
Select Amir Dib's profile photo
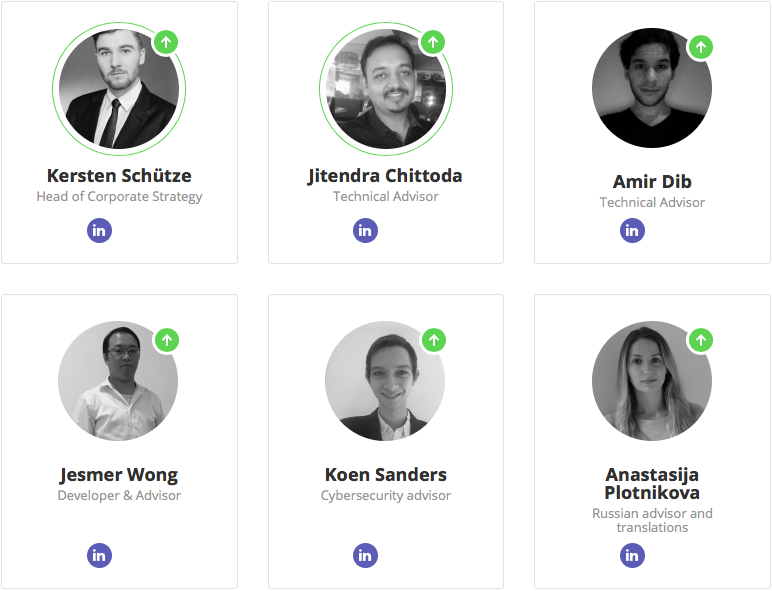652,88
